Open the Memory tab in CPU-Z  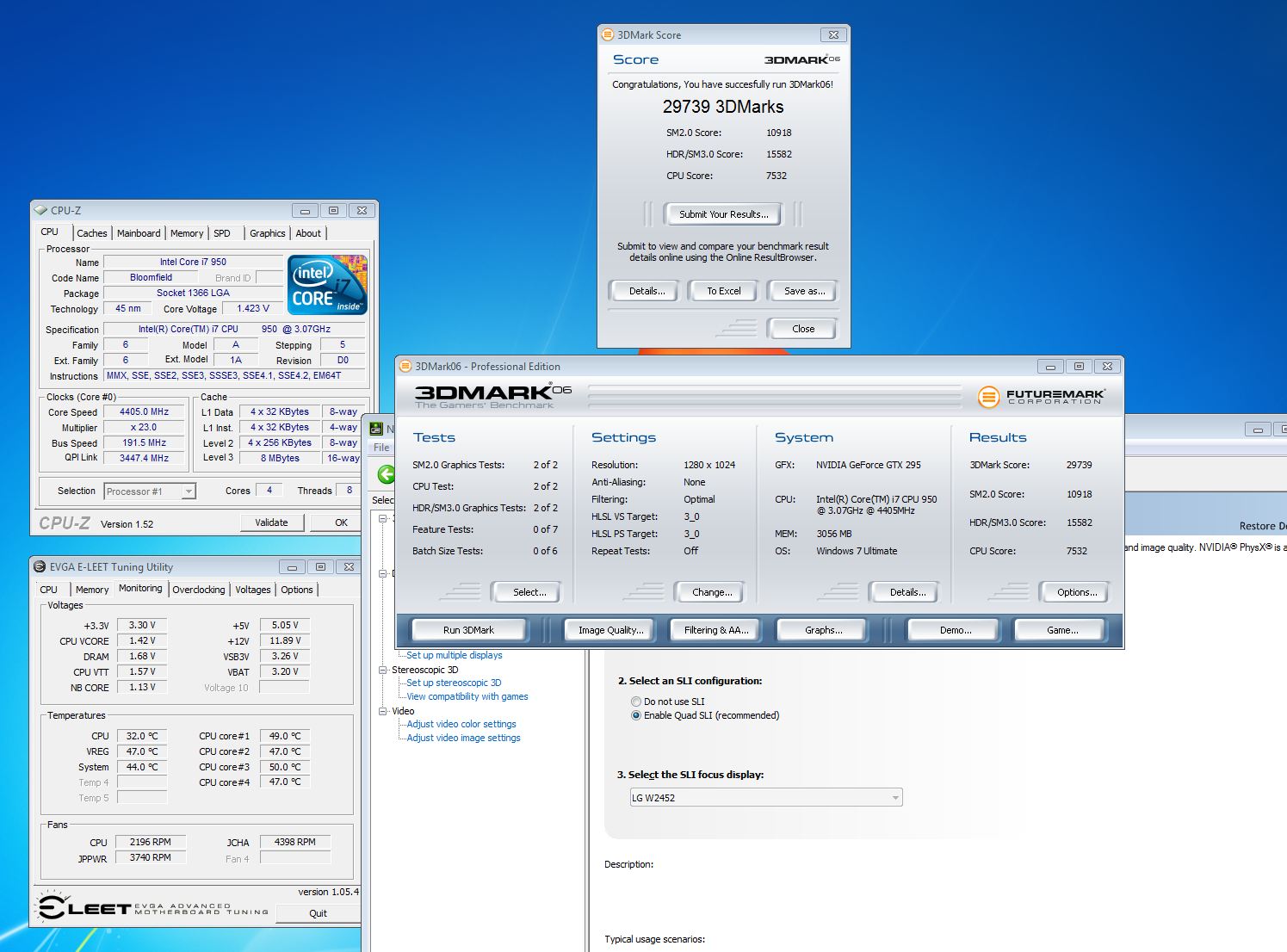point(187,233)
